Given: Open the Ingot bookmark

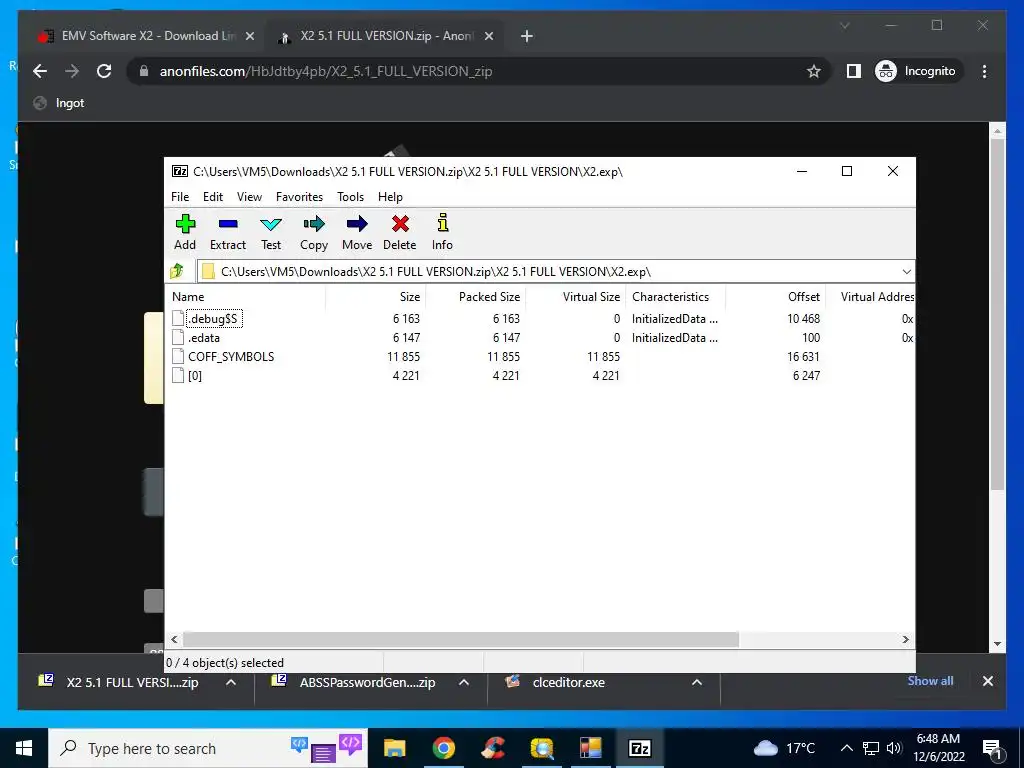Looking at the screenshot, I should [59, 103].
